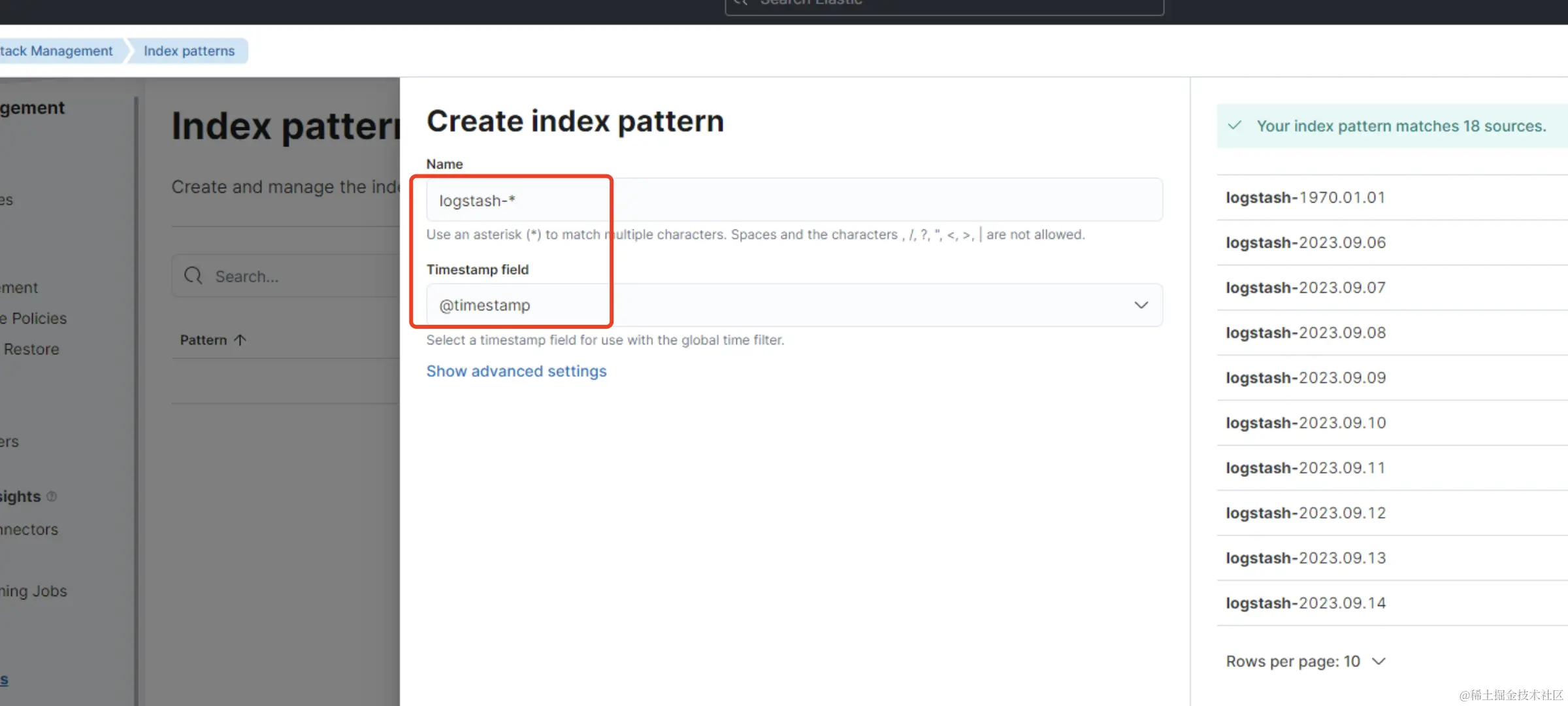The image size is (1568, 706).
Task: Click the Timestamp field label
Action: click(478, 269)
